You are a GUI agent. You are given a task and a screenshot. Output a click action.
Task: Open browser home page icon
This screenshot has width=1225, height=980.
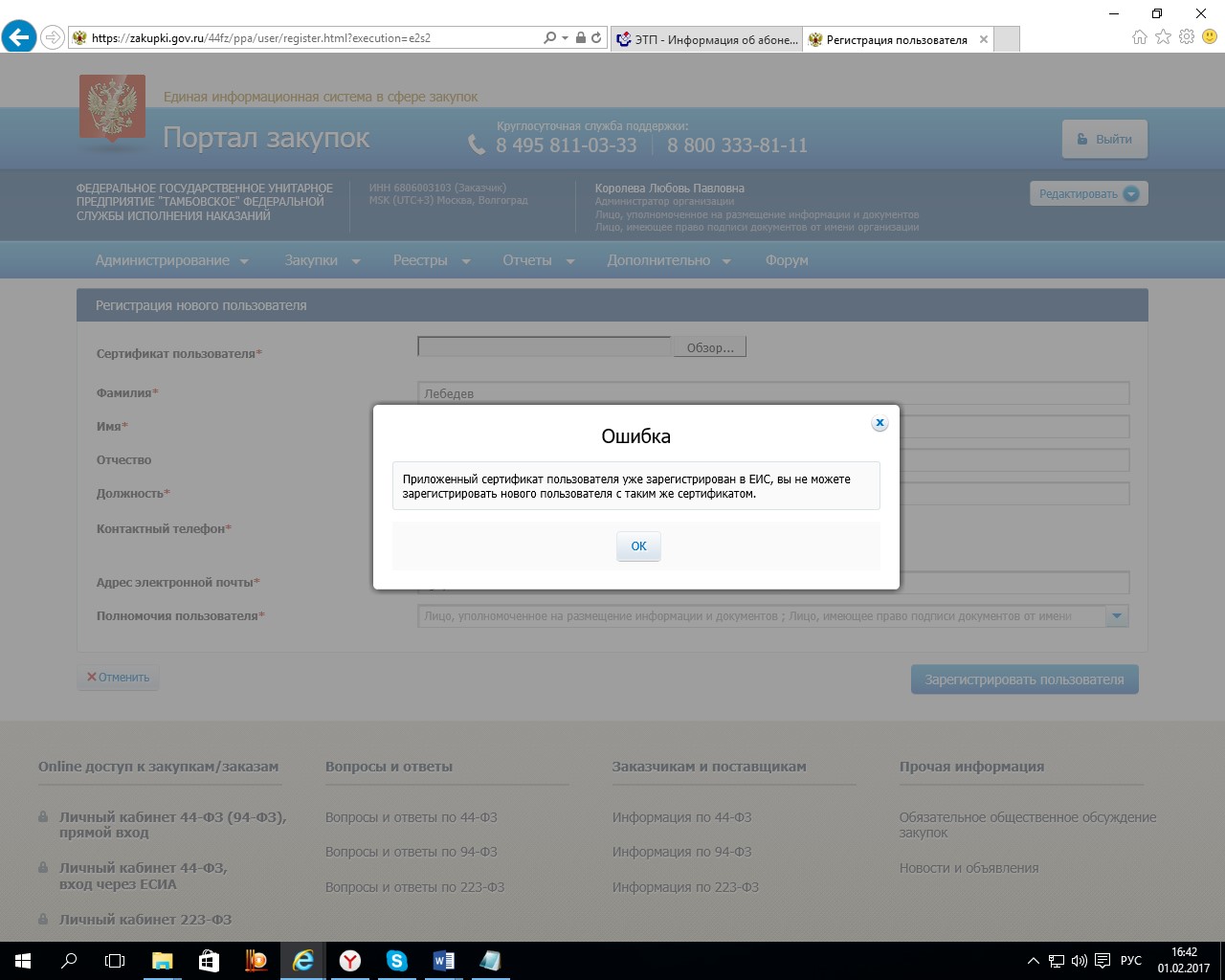(1139, 37)
